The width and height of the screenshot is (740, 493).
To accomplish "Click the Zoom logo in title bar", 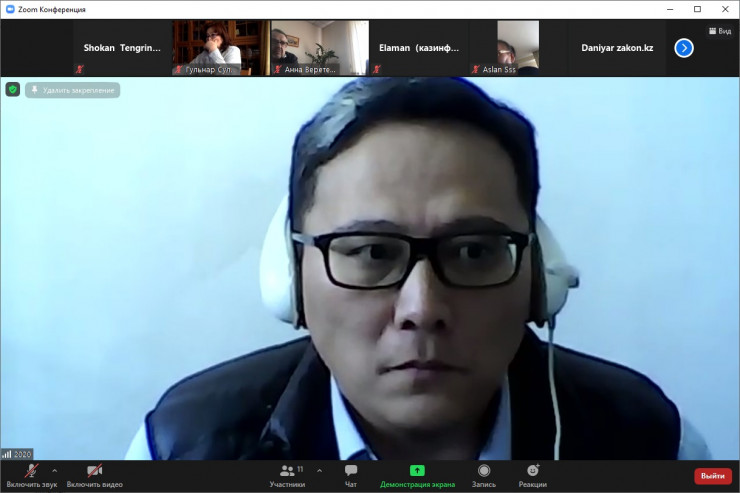I will 10,9.
